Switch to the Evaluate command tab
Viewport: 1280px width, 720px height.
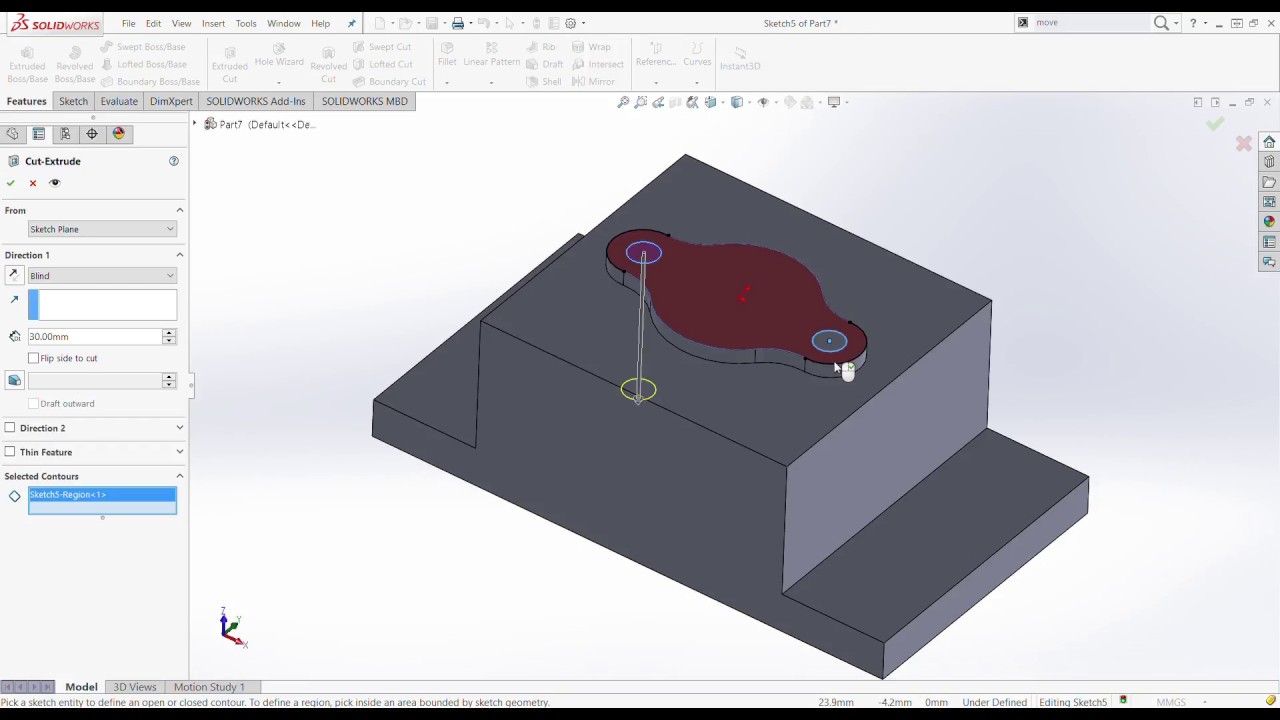pos(119,101)
